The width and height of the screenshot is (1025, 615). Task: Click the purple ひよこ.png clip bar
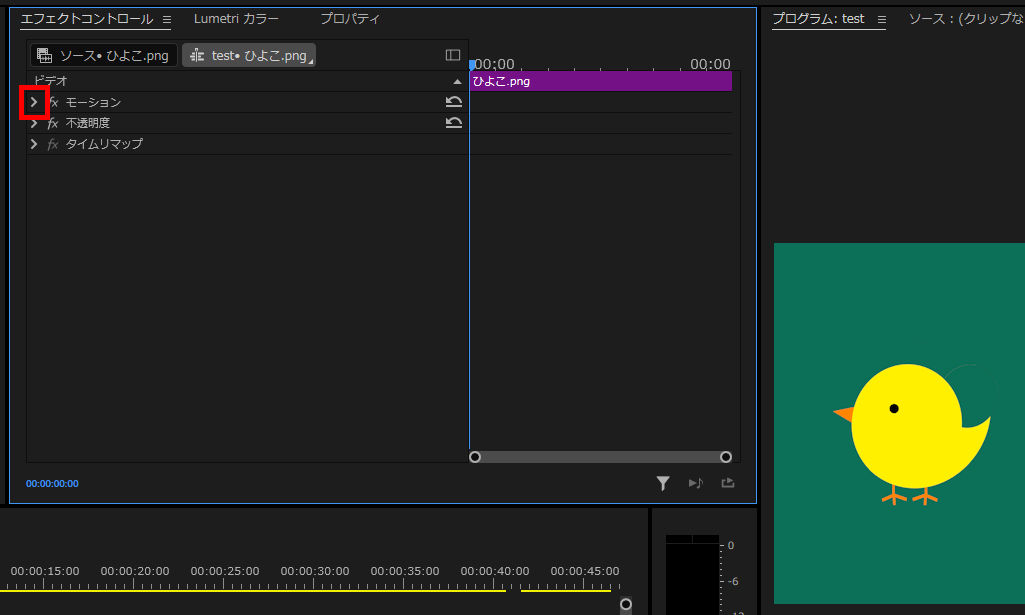pyautogui.click(x=601, y=81)
